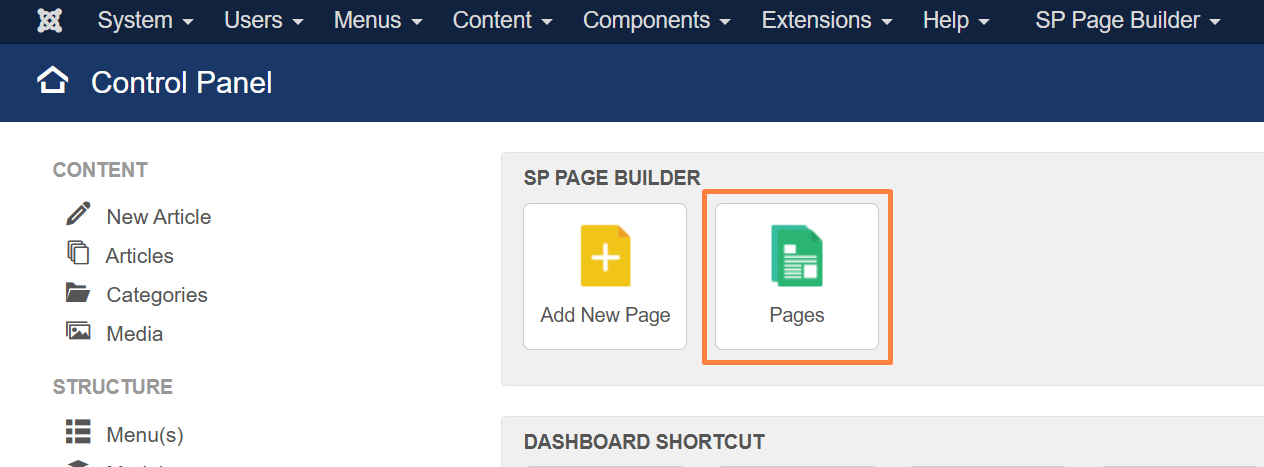Image resolution: width=1264 pixels, height=467 pixels.
Task: Open the Media sidebar link
Action: click(135, 334)
